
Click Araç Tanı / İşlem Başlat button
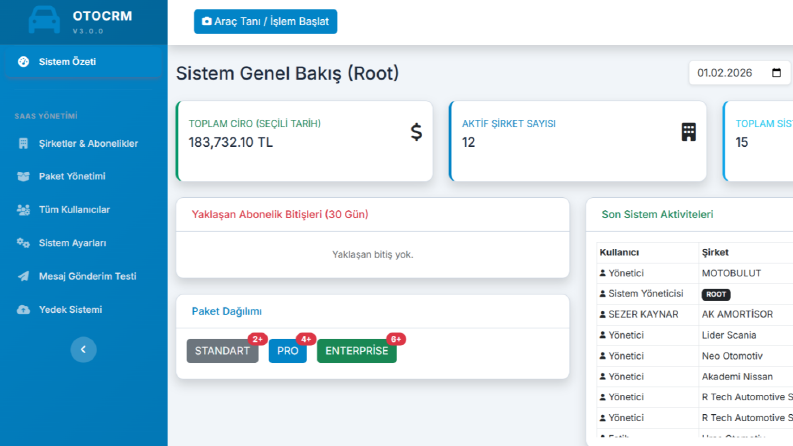point(266,22)
